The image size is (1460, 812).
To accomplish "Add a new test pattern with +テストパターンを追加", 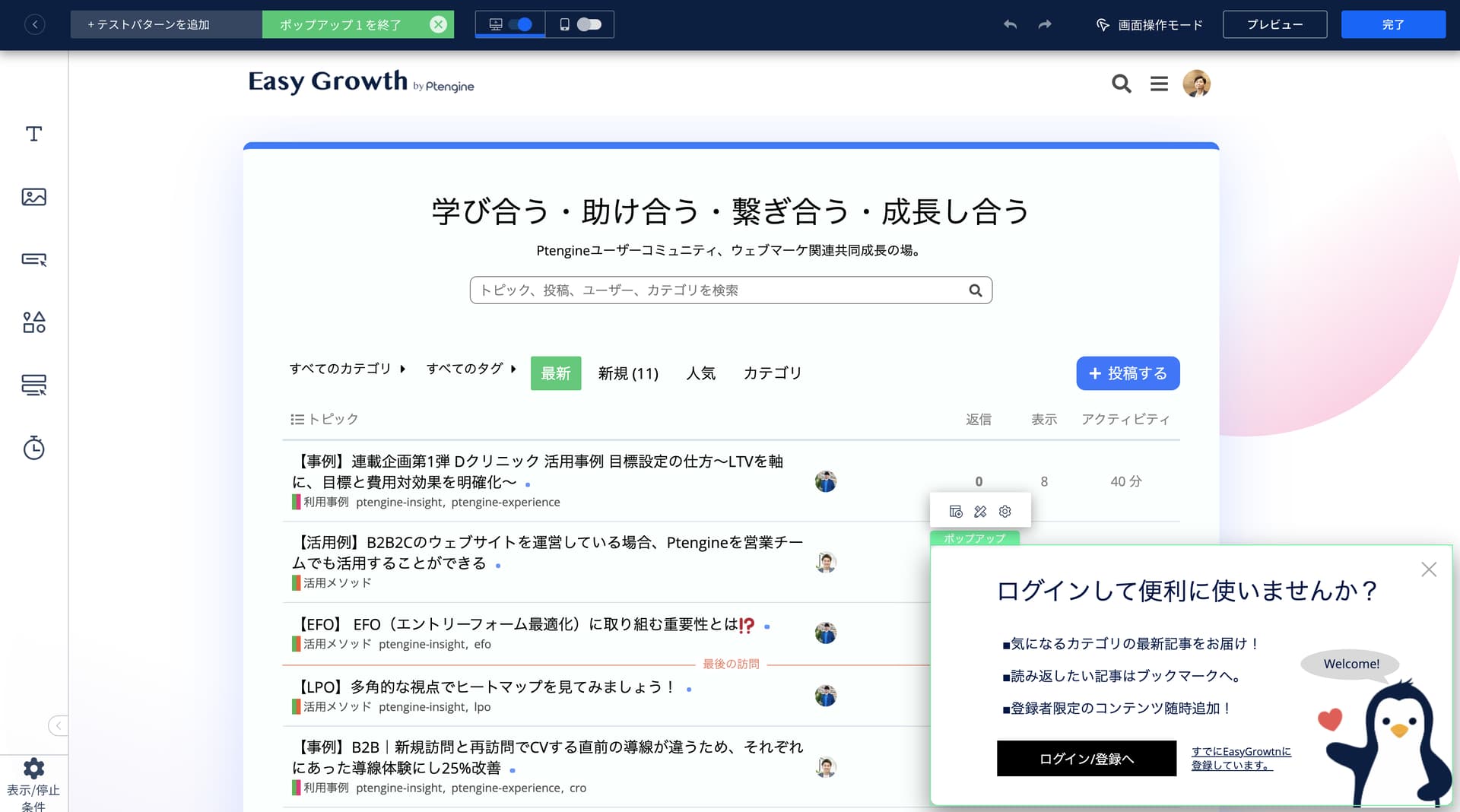I will tap(167, 24).
